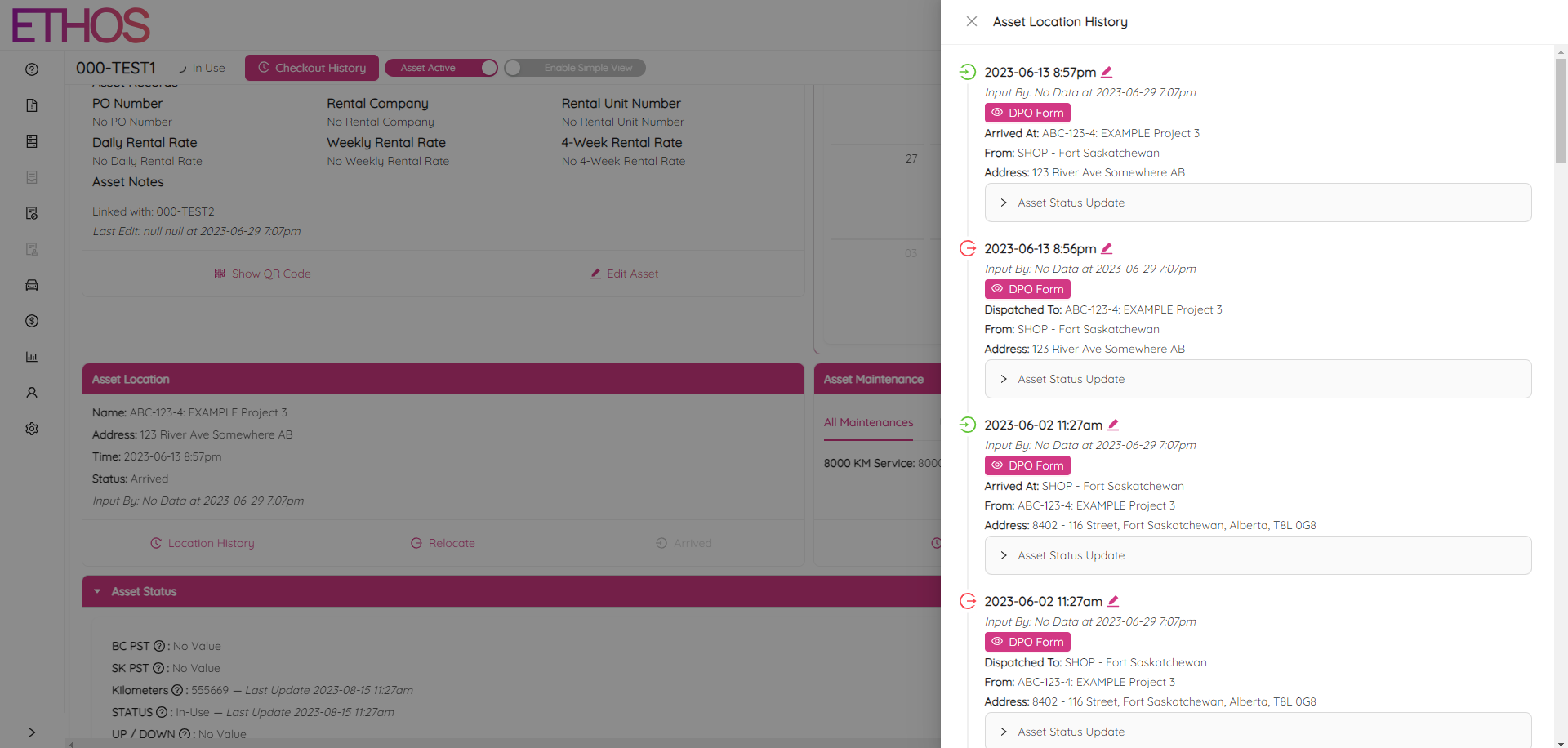View DPO Form for 8:56pm dispatch
The image size is (1568, 748).
pos(1027,289)
